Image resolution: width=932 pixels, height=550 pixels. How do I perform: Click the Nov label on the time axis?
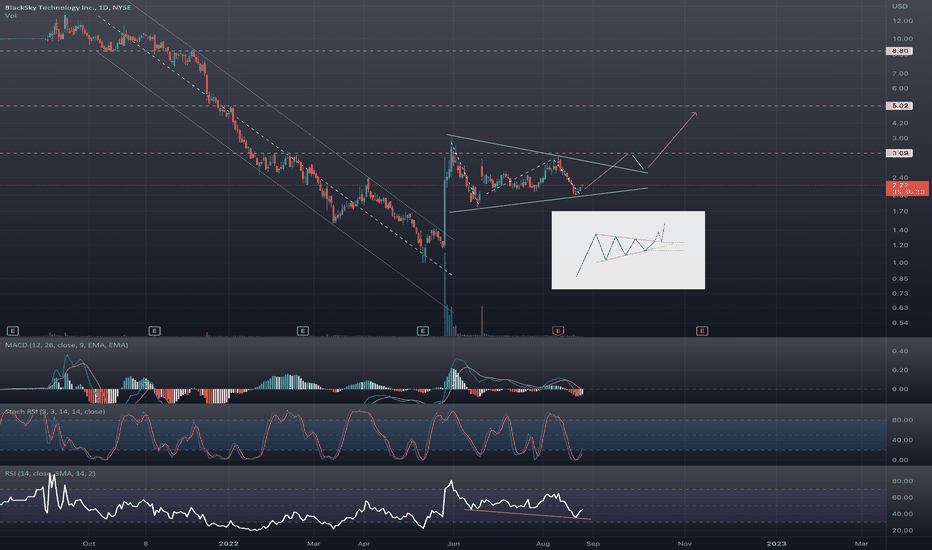[x=685, y=543]
